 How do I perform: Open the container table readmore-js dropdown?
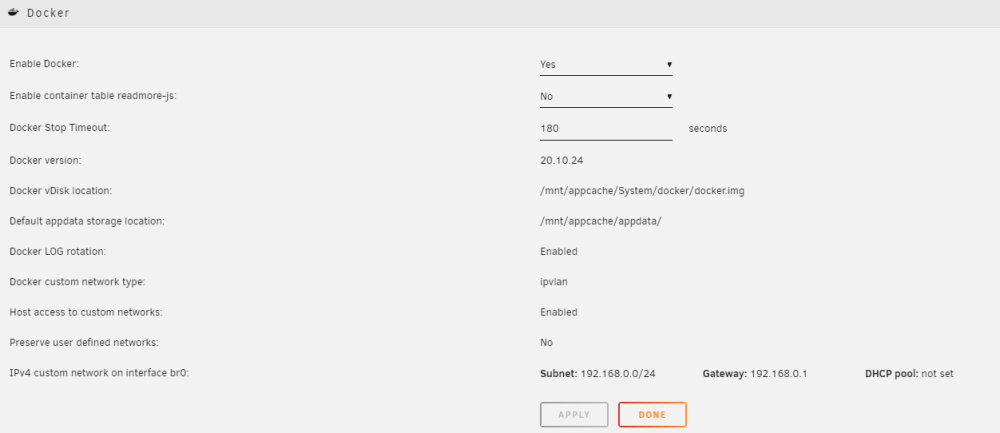point(606,97)
